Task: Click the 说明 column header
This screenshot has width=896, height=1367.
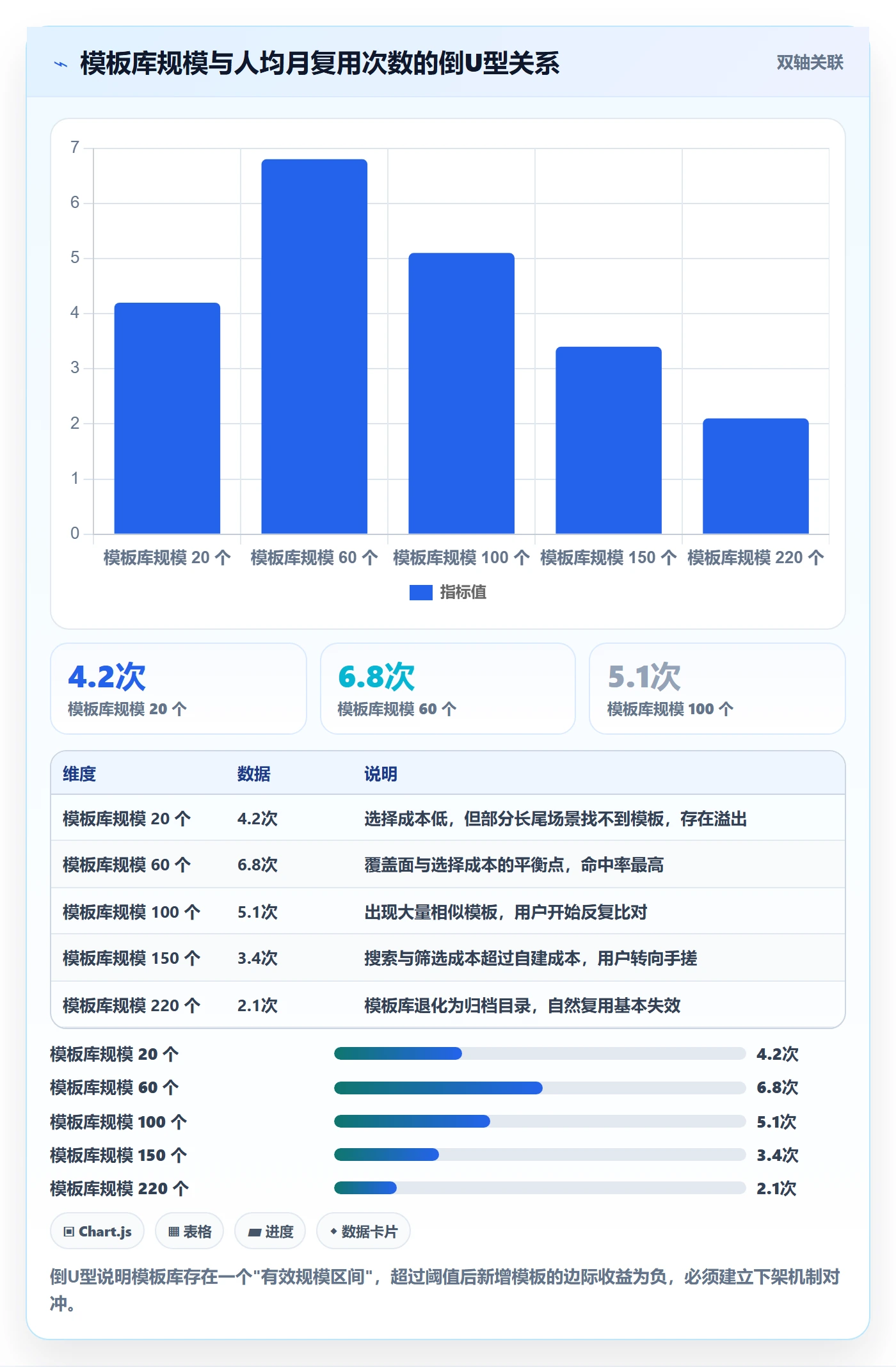Action: pos(381,774)
